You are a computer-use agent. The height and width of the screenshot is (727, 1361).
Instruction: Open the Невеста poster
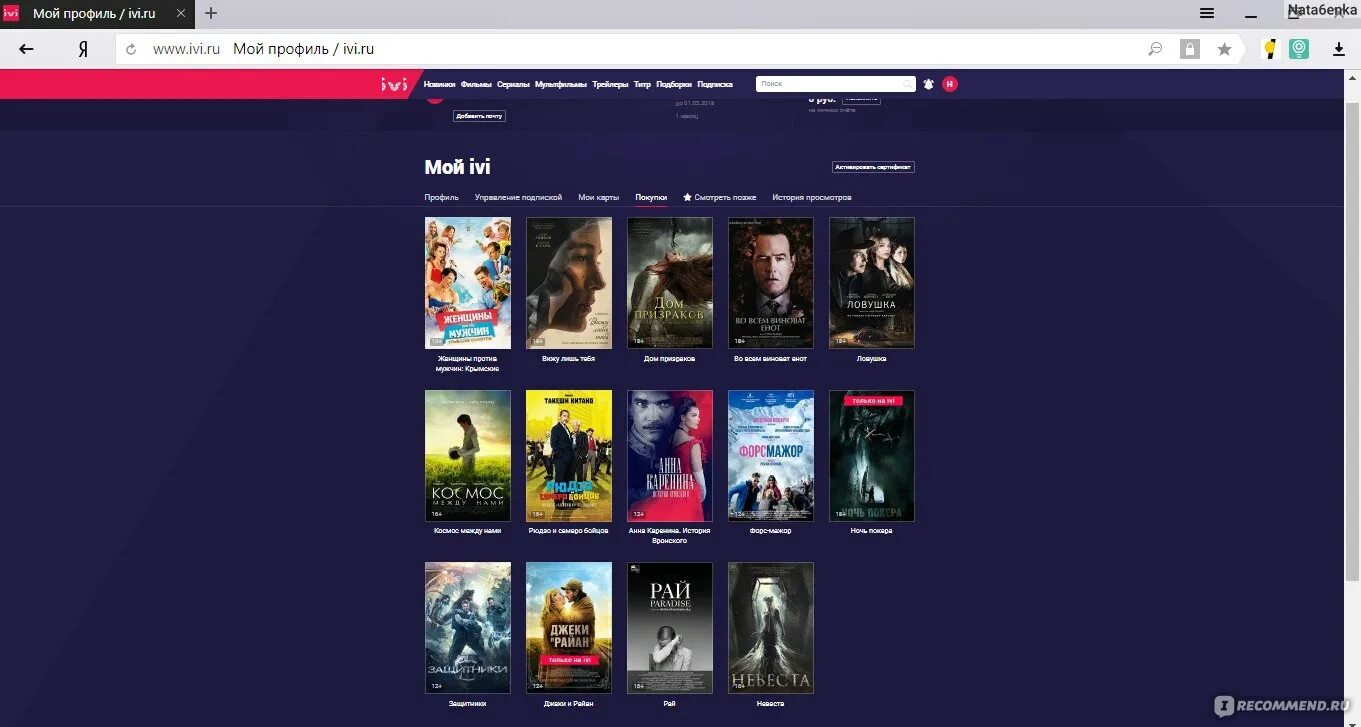(x=770, y=628)
